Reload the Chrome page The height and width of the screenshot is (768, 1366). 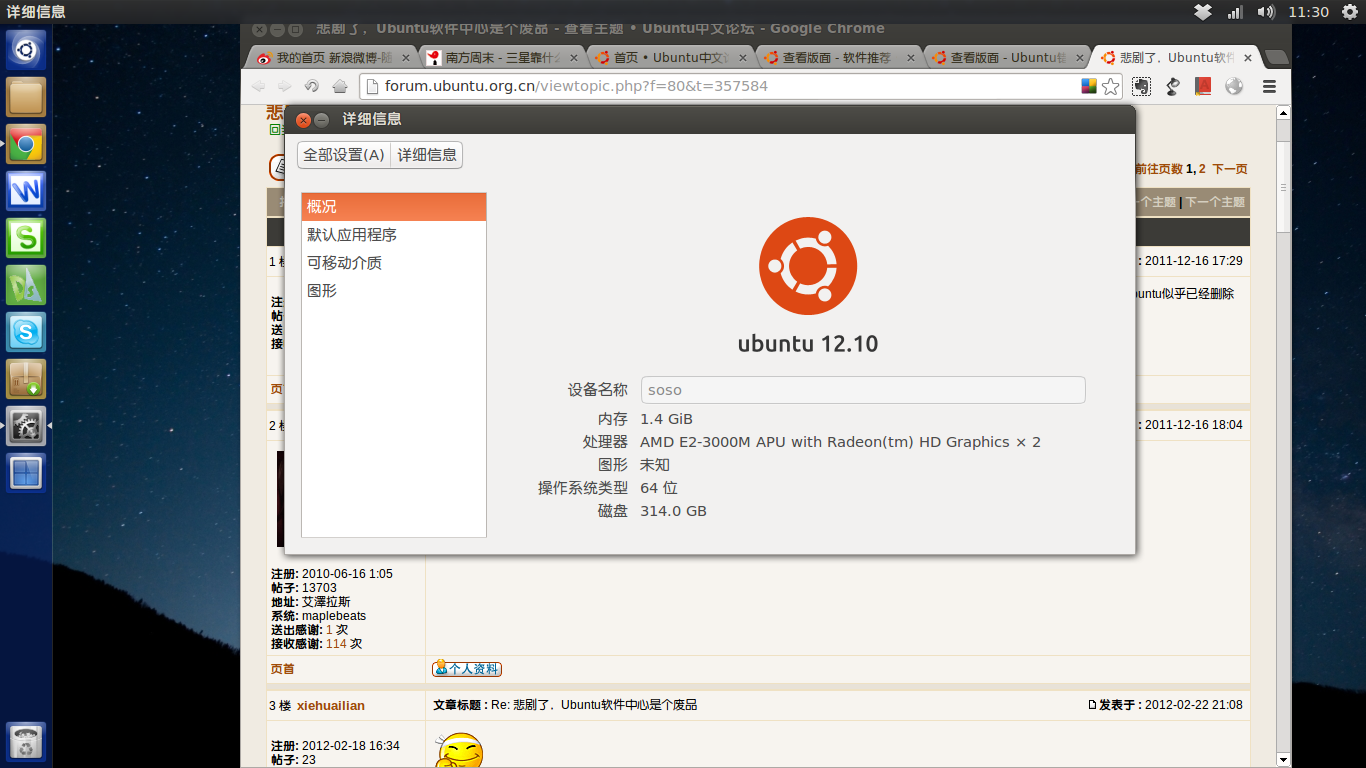click(x=312, y=86)
